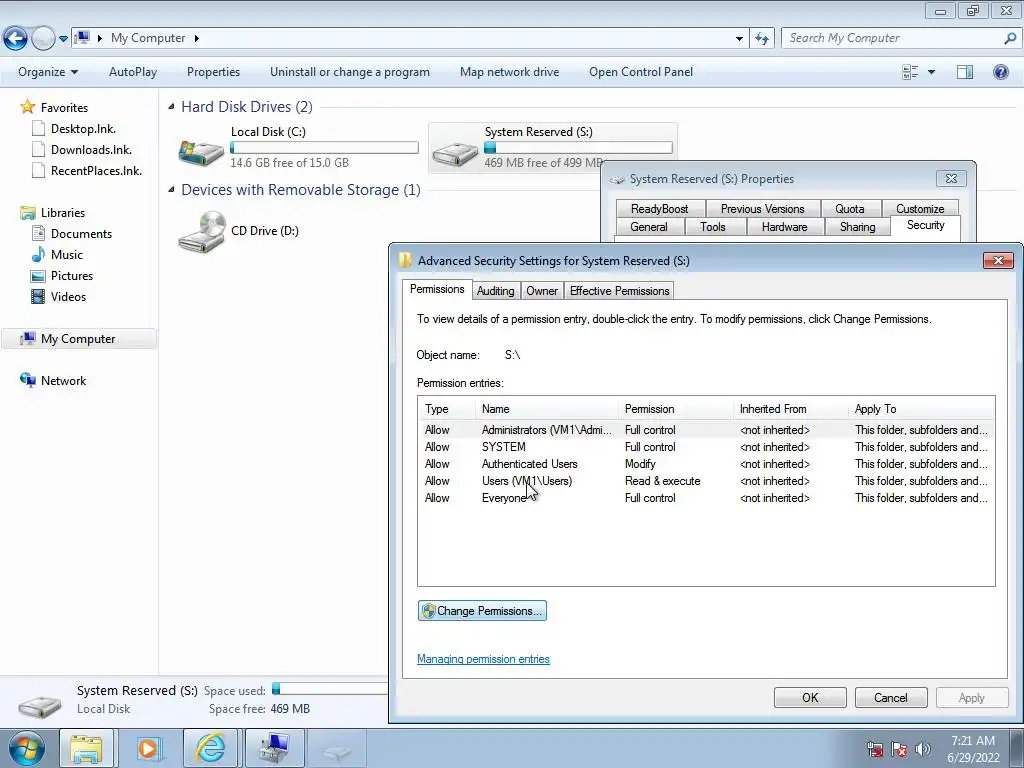This screenshot has height=768, width=1024.
Task: Switch to the Quota tab
Action: tap(850, 208)
